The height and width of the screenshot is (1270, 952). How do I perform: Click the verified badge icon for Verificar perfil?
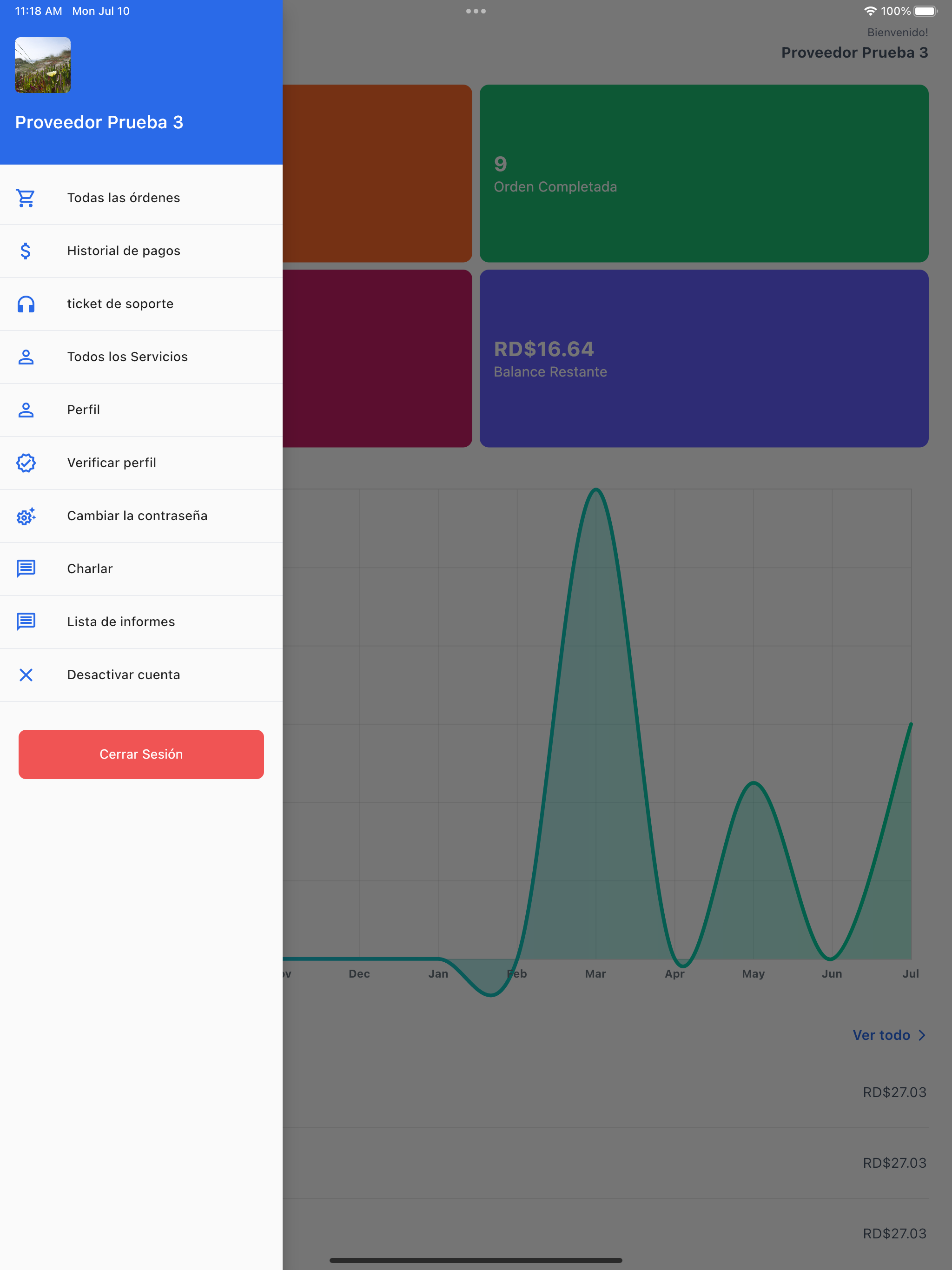26,463
